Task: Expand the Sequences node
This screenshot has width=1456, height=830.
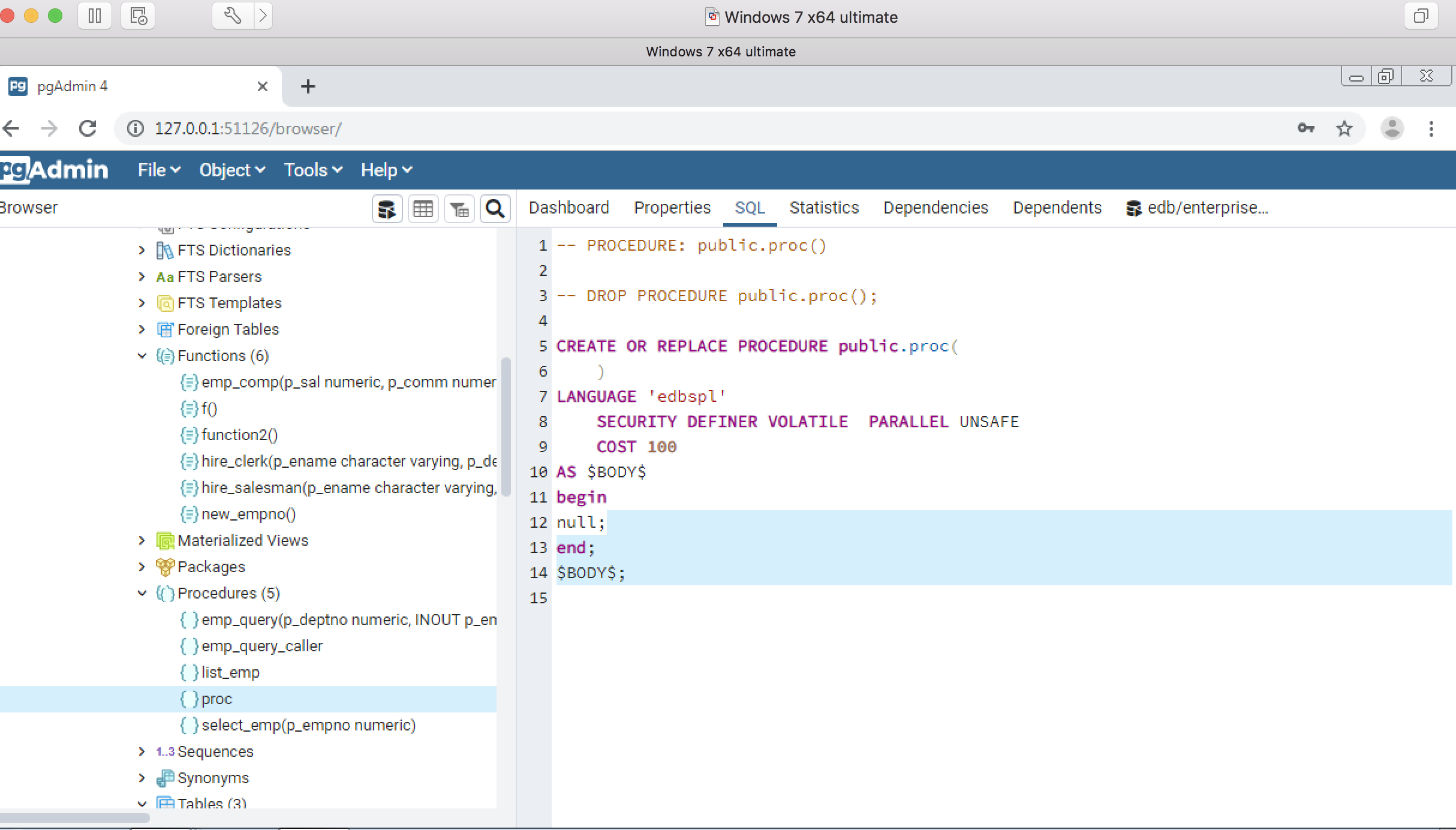Action: click(142, 751)
